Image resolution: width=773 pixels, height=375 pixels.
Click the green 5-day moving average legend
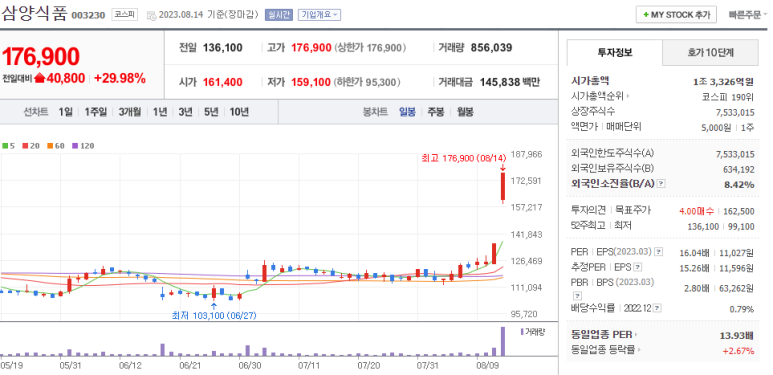8,146
